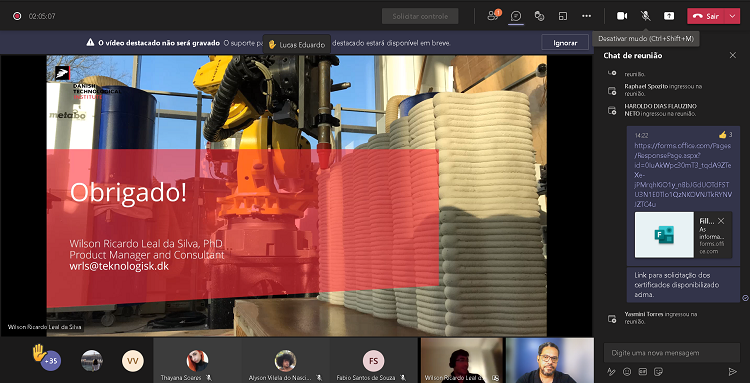This screenshot has width=750, height=383.
Task: Select the Alyson Vilela participant tile
Action: click(286, 361)
